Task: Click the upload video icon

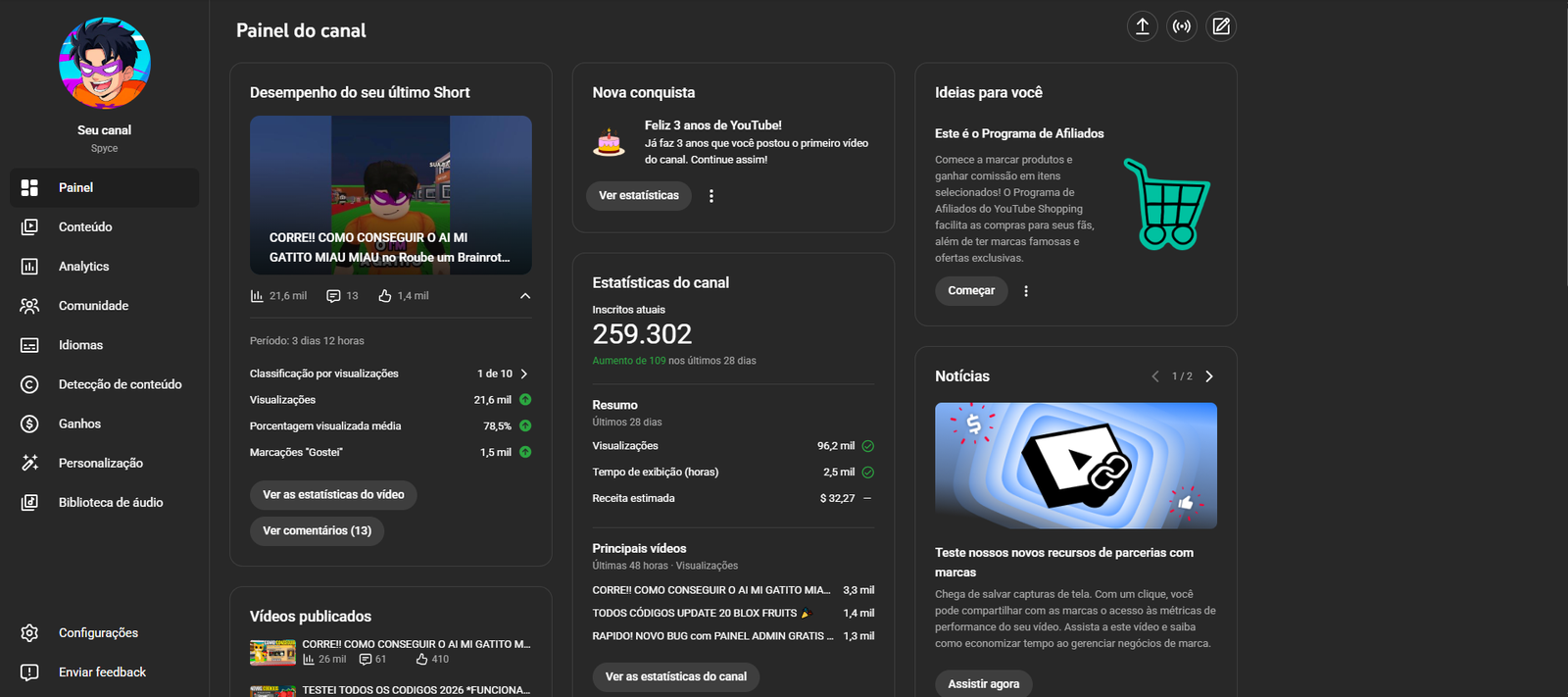Action: tap(1142, 26)
